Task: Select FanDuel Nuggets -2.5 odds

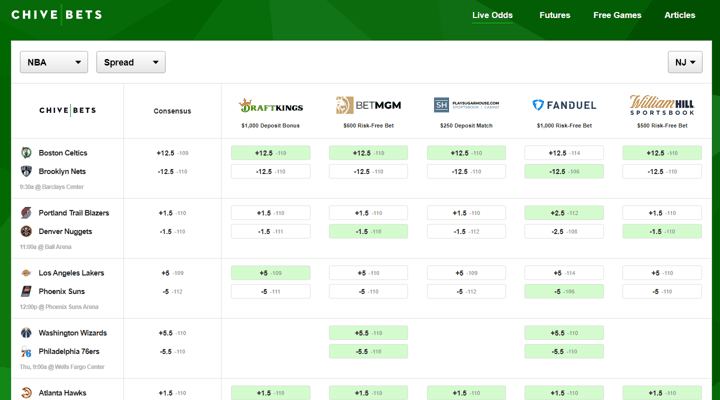Action: pyautogui.click(x=564, y=231)
